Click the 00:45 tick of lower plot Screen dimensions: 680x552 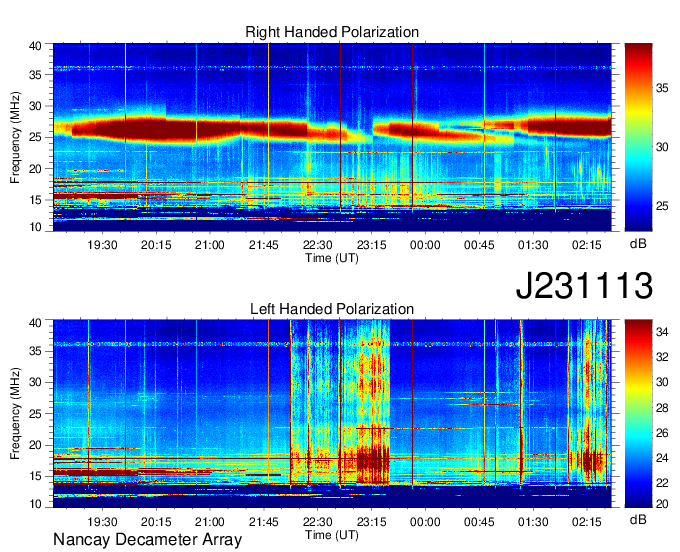click(479, 522)
